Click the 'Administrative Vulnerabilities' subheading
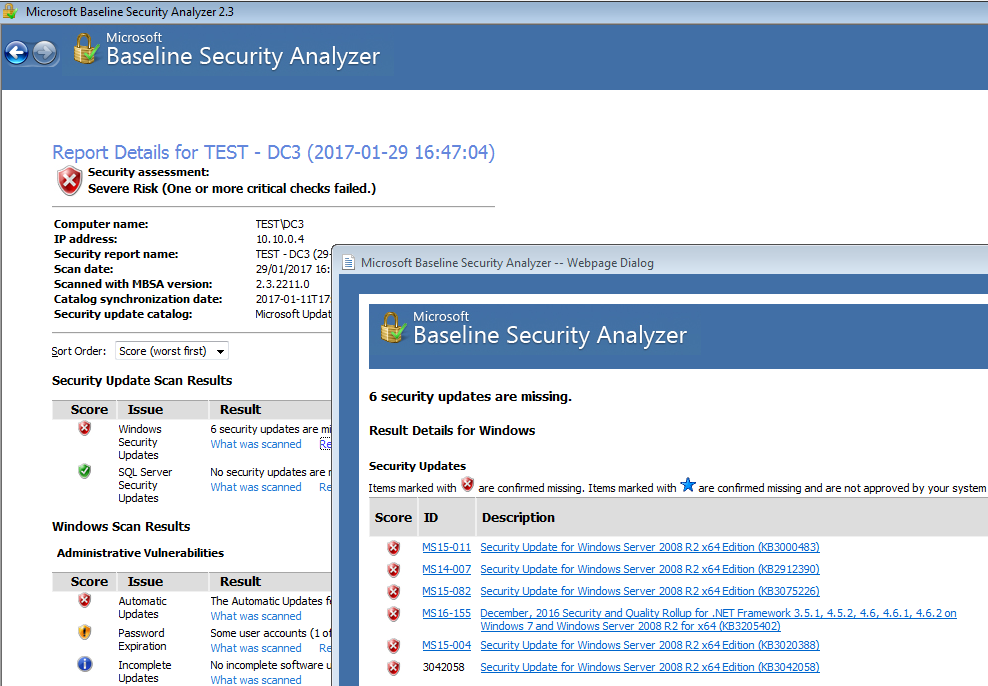Screen dimensions: 988x686 point(141,553)
